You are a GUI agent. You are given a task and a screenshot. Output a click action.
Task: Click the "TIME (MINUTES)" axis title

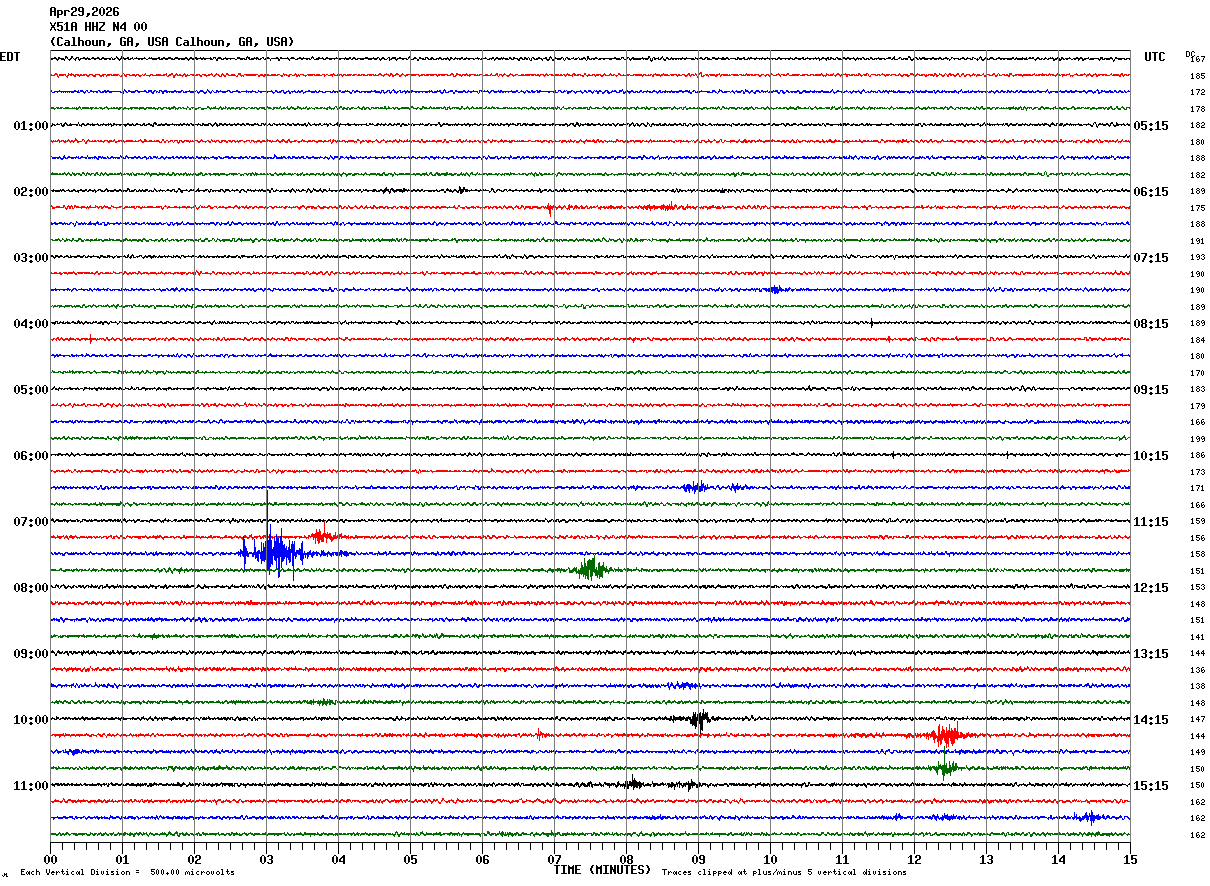pyautogui.click(x=602, y=870)
